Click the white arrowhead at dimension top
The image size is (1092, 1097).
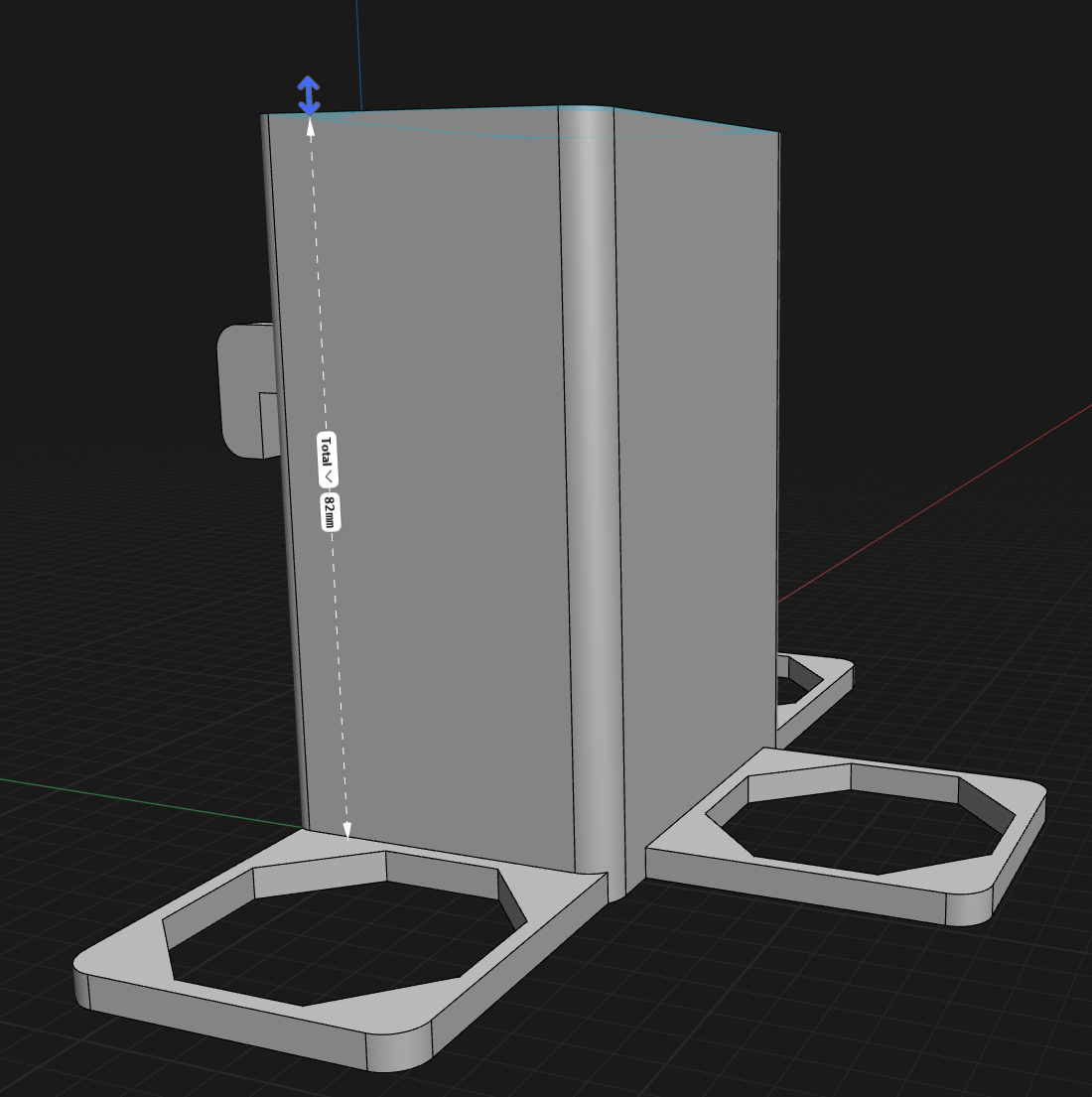(x=310, y=126)
